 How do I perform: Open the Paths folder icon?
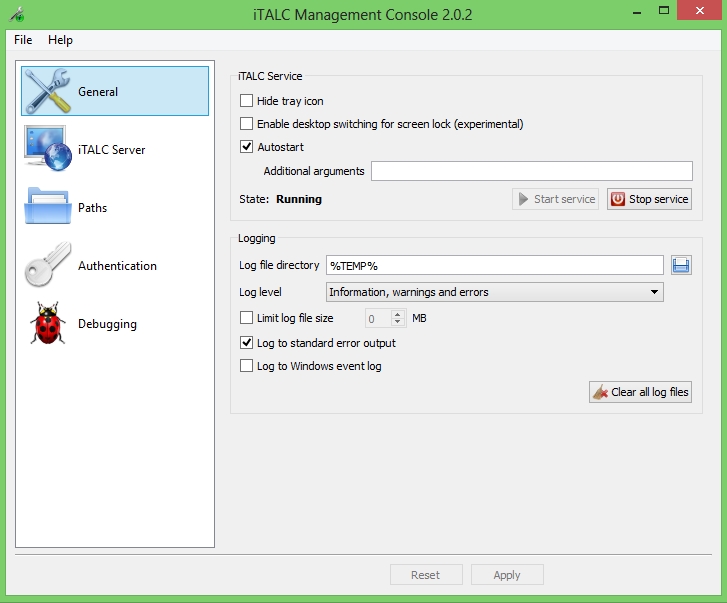tap(48, 206)
